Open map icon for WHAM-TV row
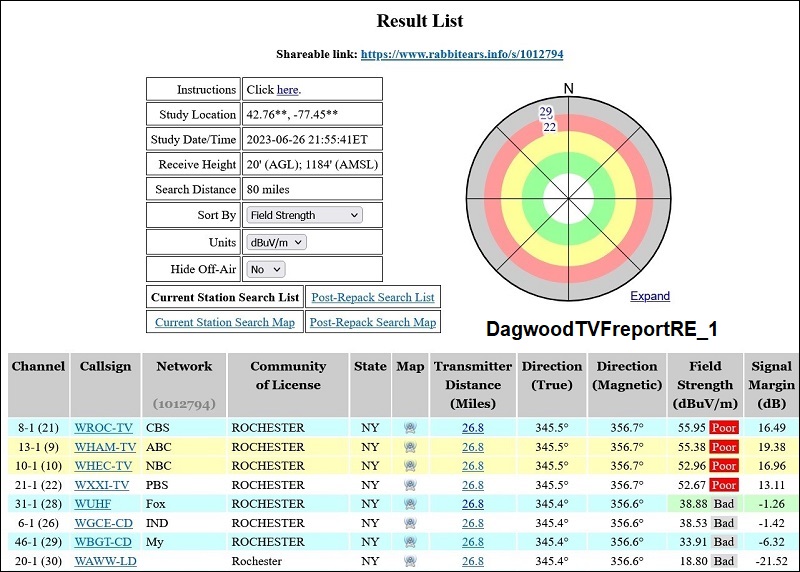This screenshot has height=572, width=800. click(410, 447)
